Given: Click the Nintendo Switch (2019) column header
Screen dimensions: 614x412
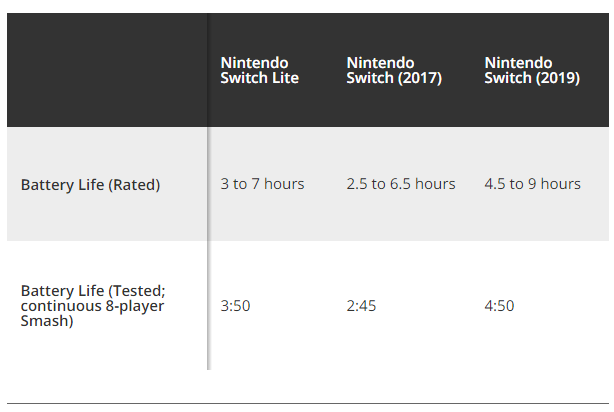Looking at the screenshot, I should (x=532, y=70).
